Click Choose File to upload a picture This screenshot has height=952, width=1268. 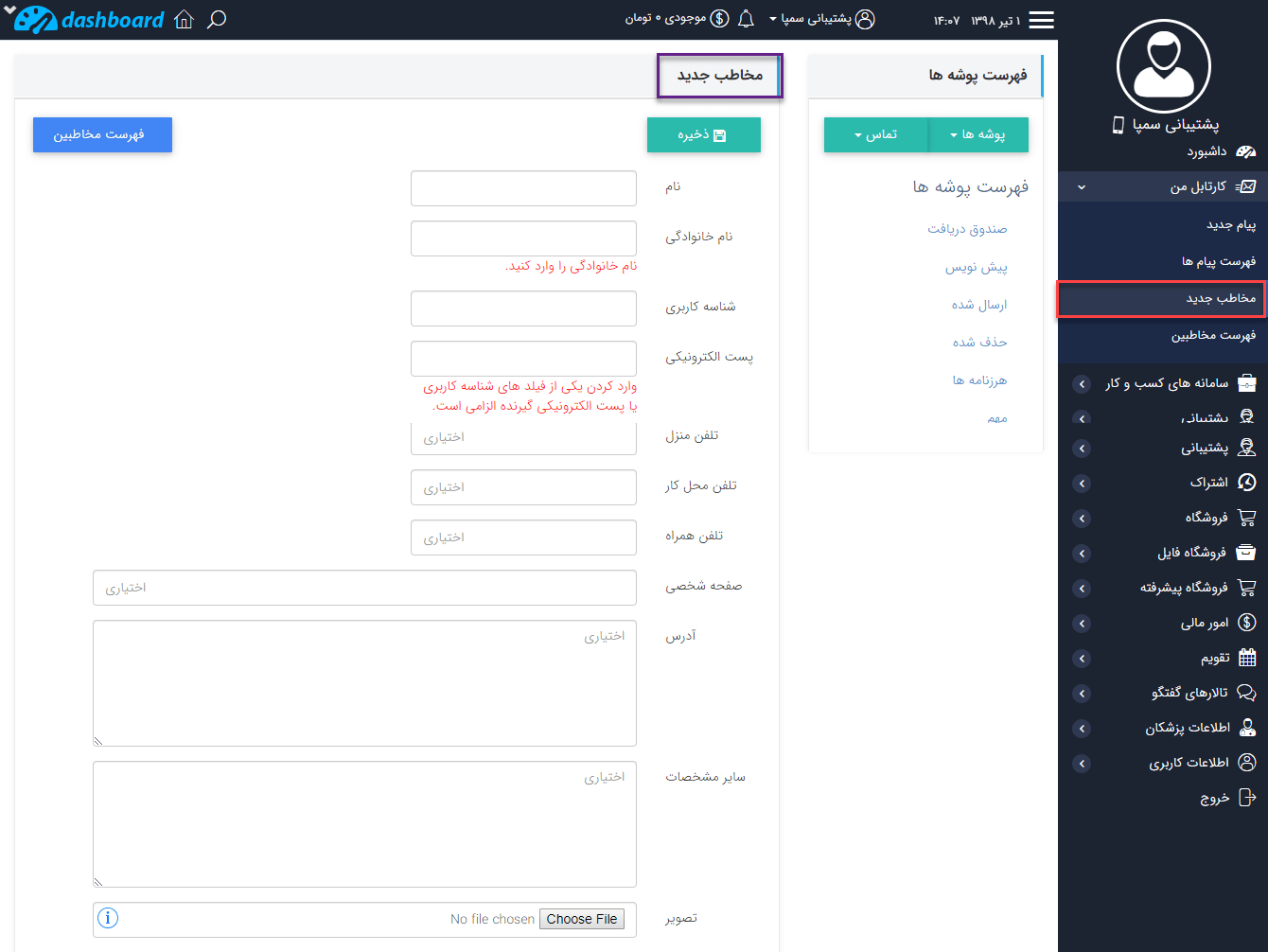tap(581, 918)
